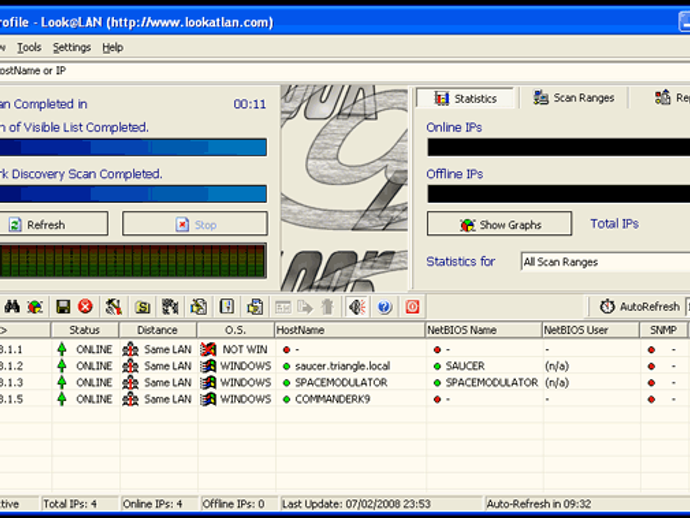Sort by NetBIOS User column header

[x=591, y=330]
